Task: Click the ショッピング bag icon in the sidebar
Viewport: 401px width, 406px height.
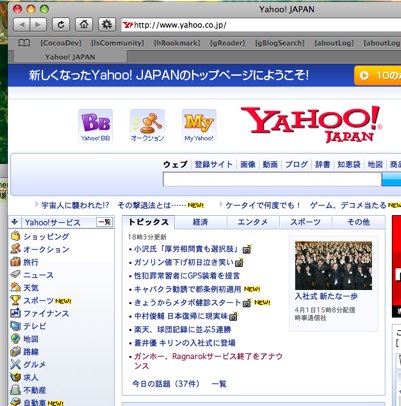Action: (x=15, y=236)
